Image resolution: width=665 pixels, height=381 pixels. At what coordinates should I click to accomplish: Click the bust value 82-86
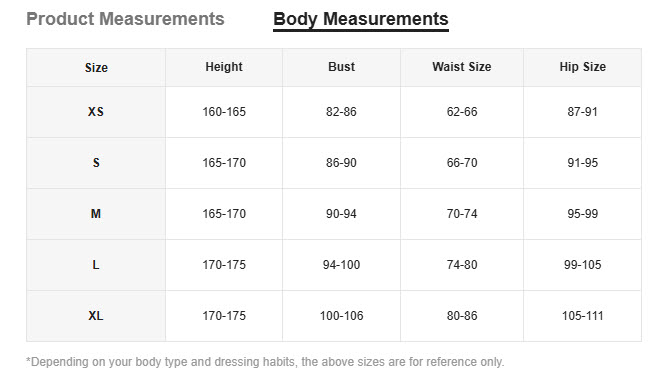(x=341, y=112)
